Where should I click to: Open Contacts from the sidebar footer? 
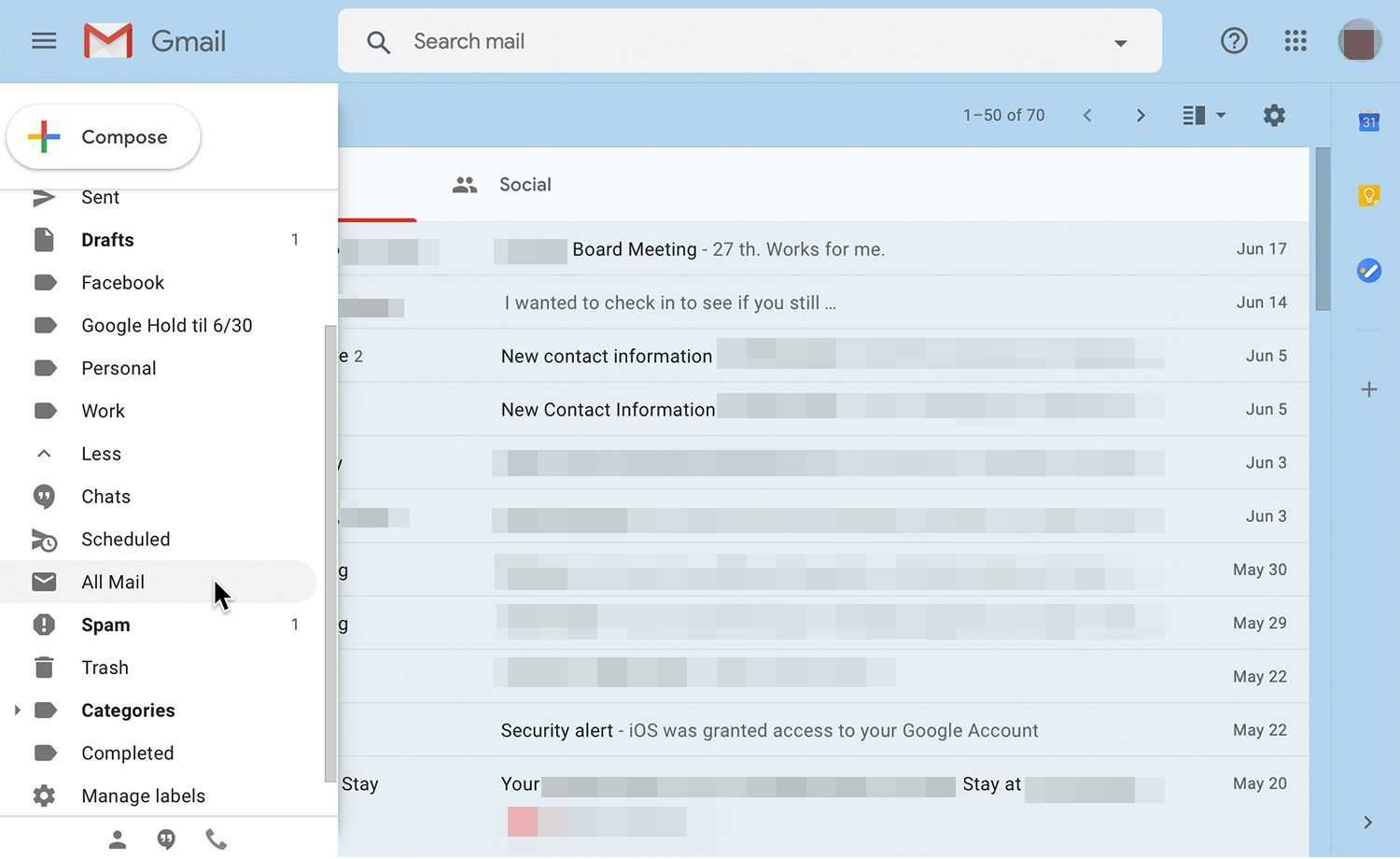(117, 838)
